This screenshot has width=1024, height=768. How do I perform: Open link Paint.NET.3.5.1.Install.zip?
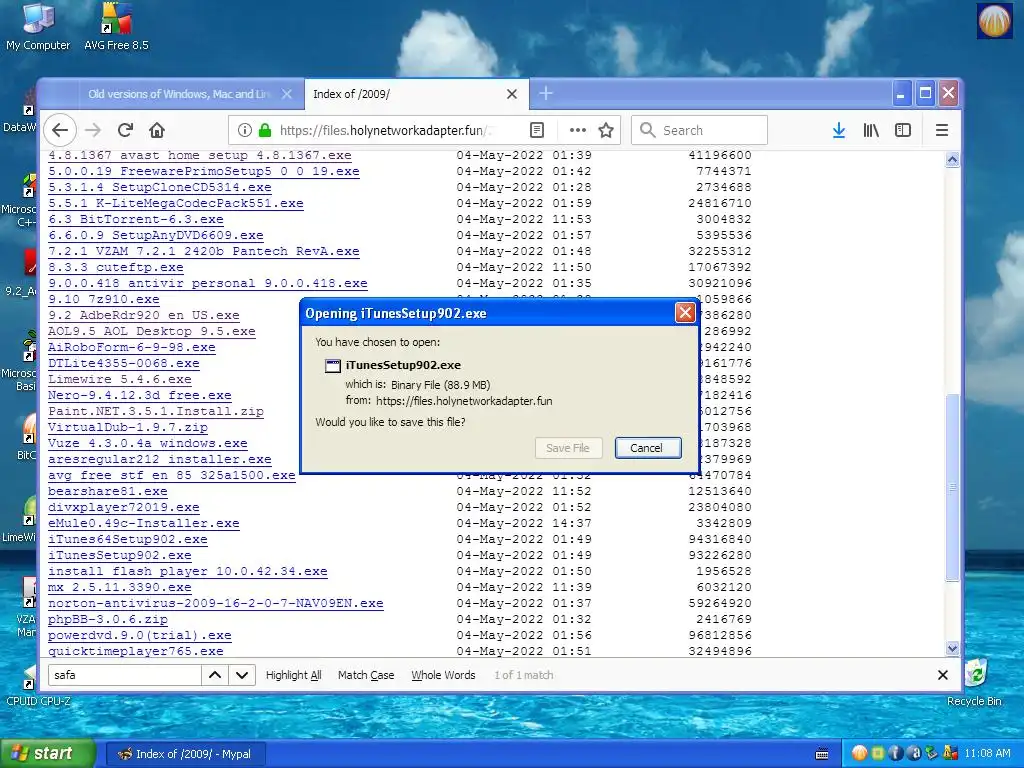click(155, 411)
